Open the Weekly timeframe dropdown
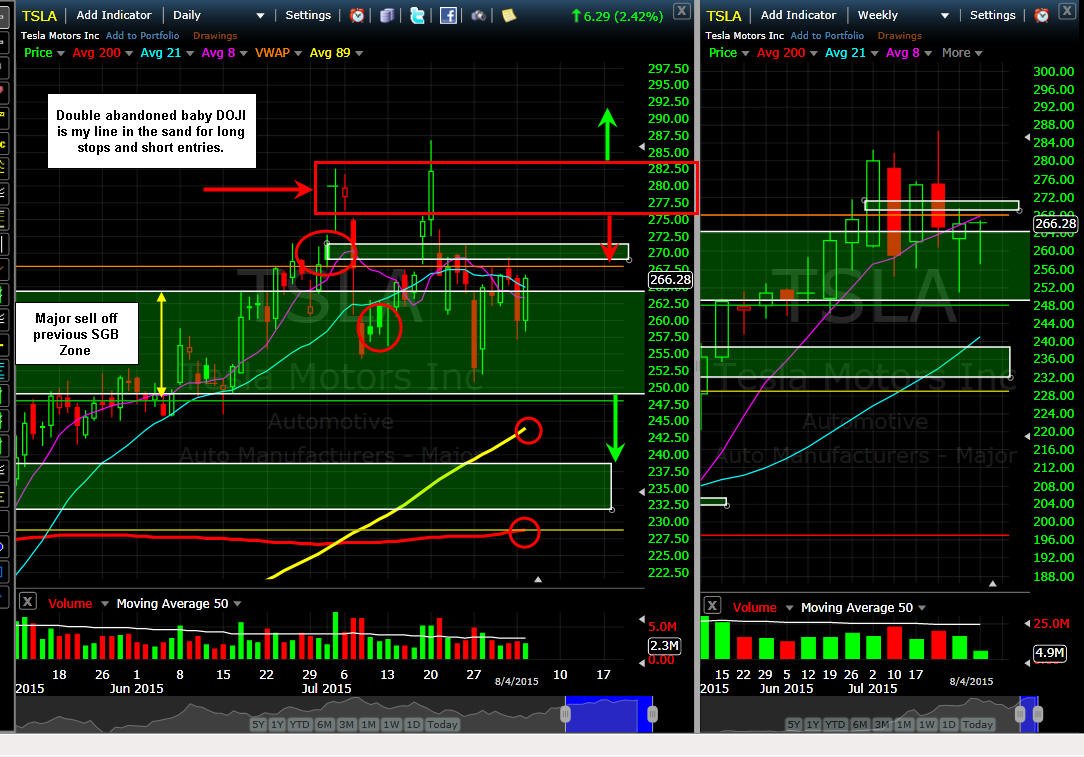 click(903, 15)
